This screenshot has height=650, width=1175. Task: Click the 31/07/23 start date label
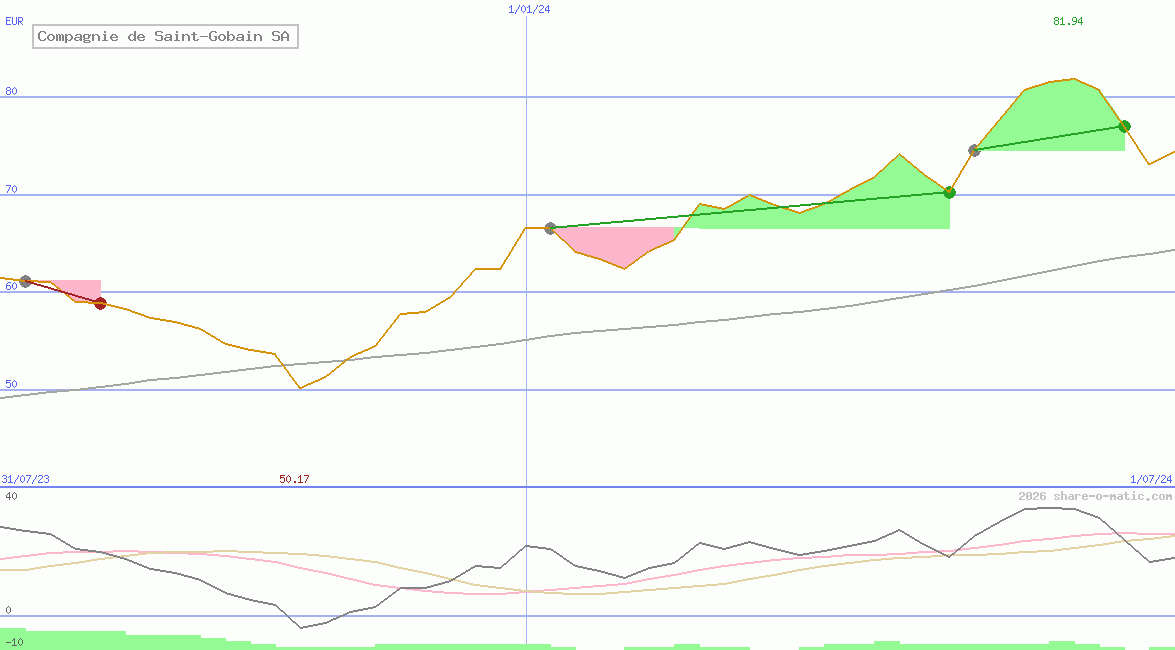25,479
